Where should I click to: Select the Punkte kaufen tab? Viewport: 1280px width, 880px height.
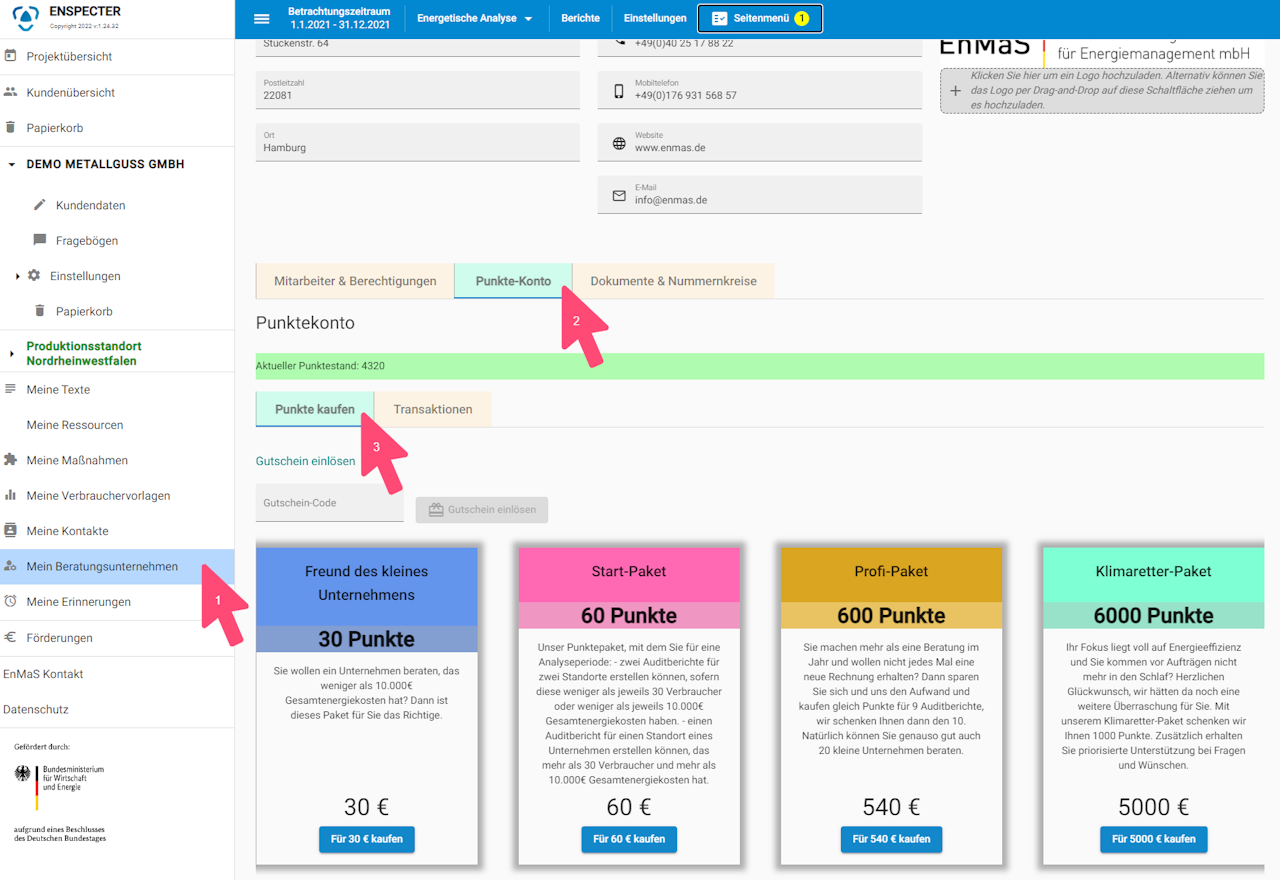(x=315, y=409)
